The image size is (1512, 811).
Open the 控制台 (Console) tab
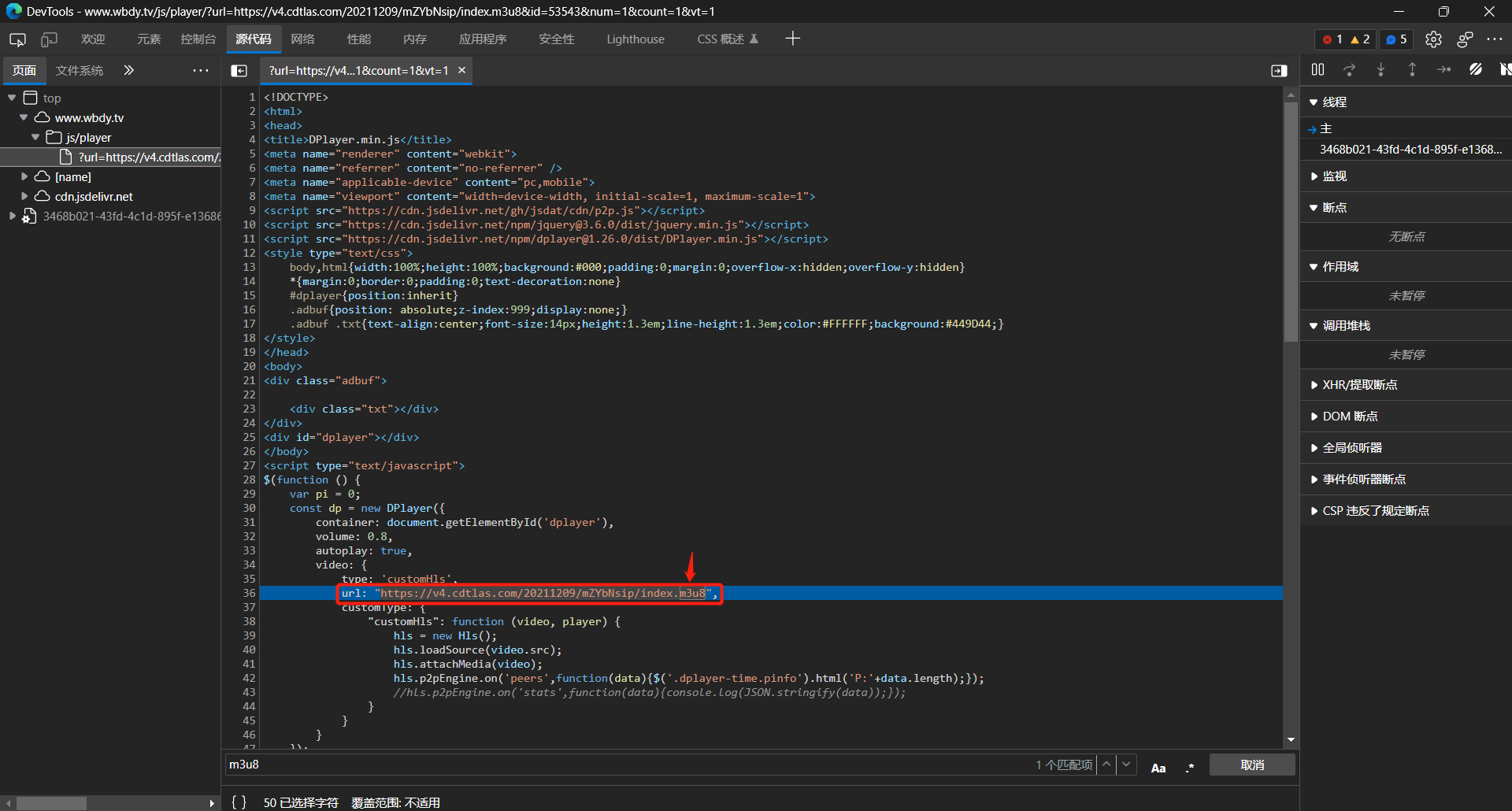point(198,39)
